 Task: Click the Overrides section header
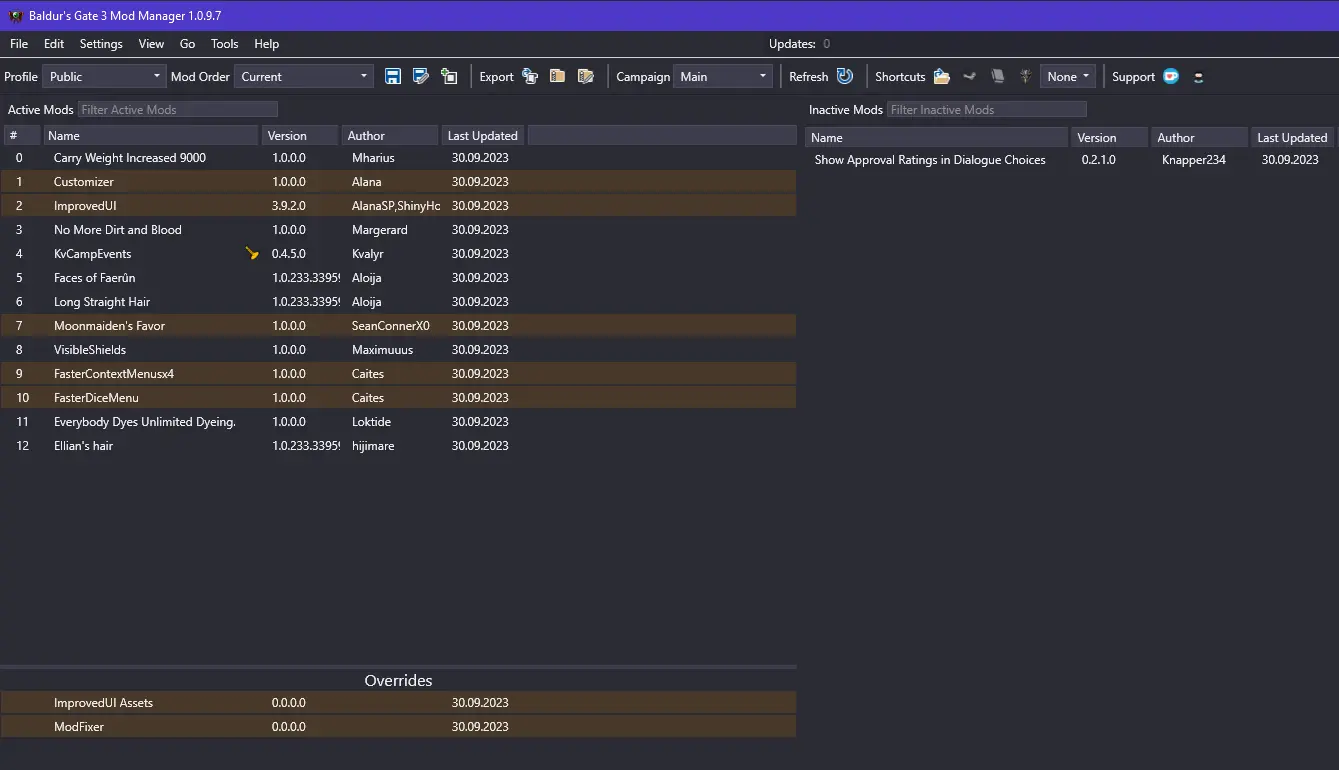(x=398, y=681)
